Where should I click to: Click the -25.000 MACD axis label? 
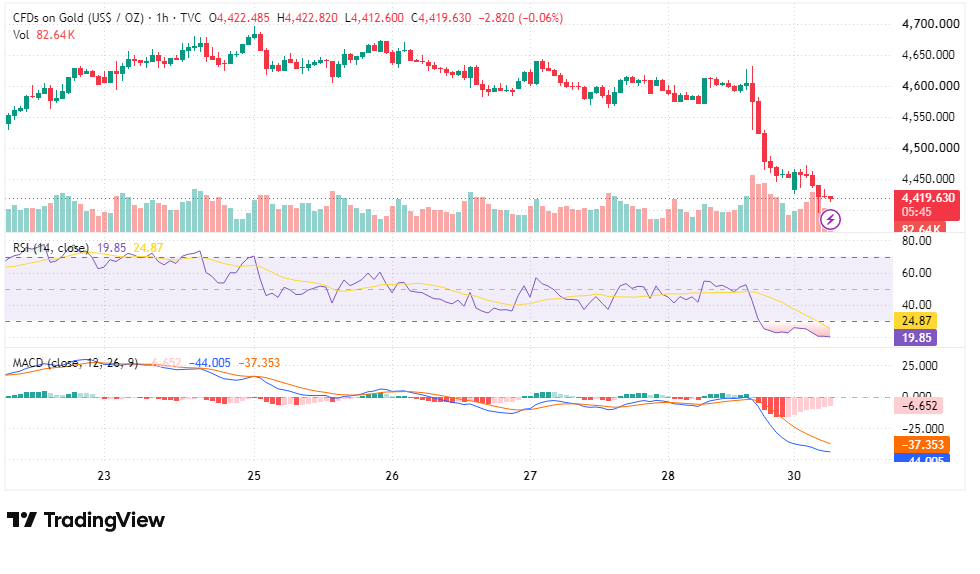[x=922, y=428]
